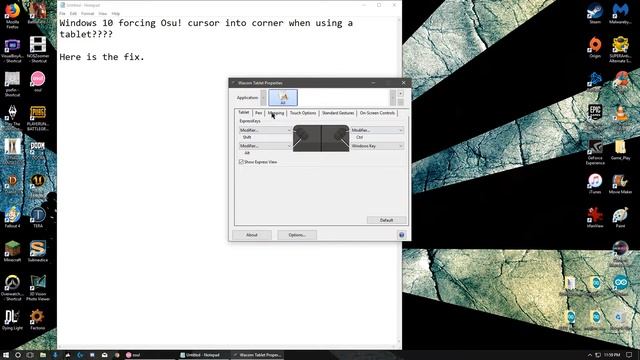The width and height of the screenshot is (640, 360).
Task: Launch Subnautica from the desktop
Action: pyautogui.click(x=38, y=251)
